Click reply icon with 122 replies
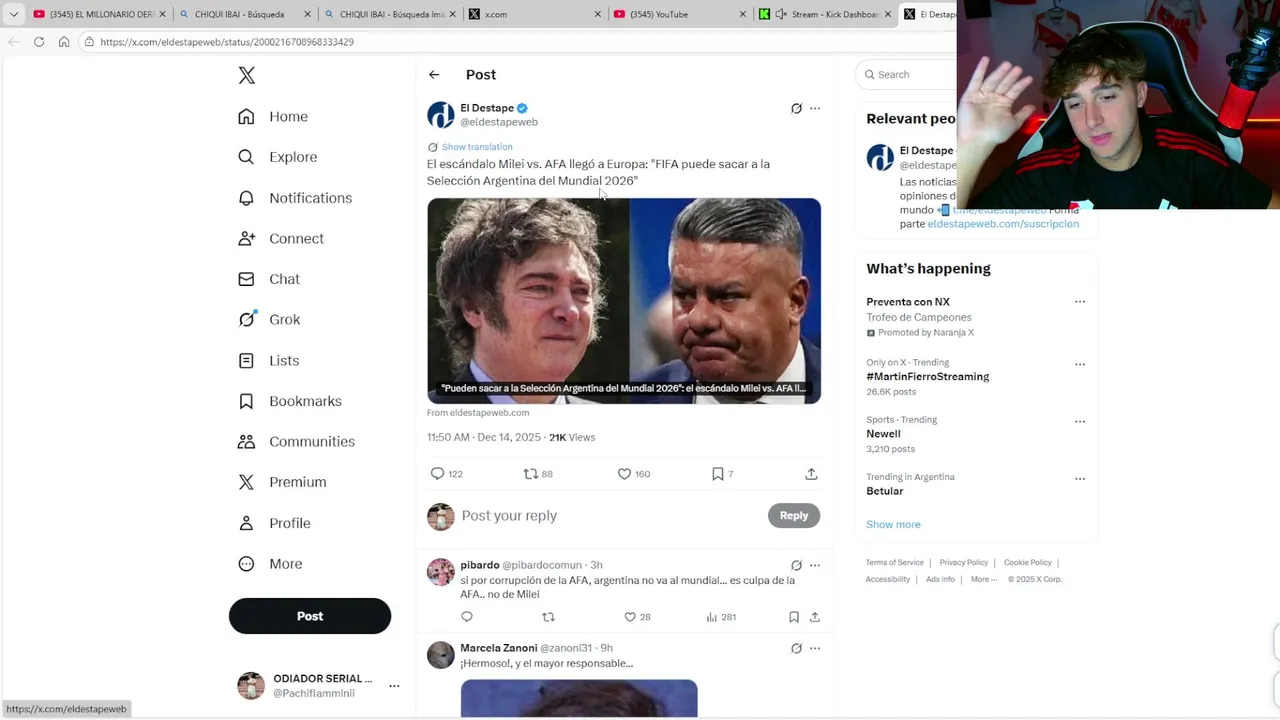Viewport: 1280px width, 720px height. point(437,474)
